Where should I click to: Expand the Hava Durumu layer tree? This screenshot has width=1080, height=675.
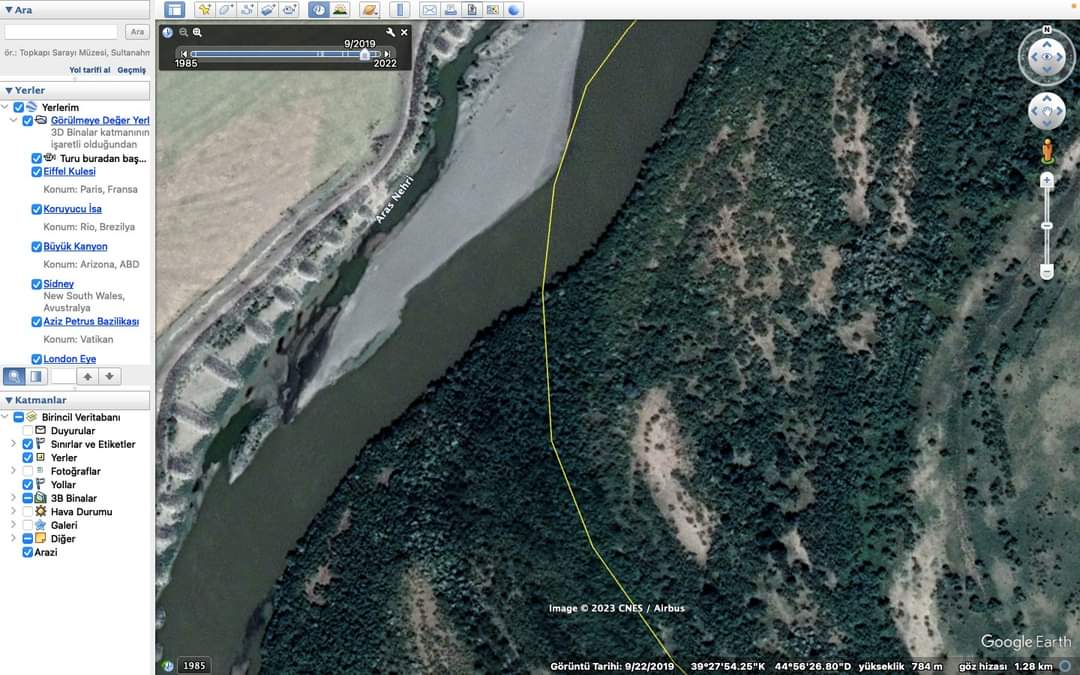(x=13, y=512)
